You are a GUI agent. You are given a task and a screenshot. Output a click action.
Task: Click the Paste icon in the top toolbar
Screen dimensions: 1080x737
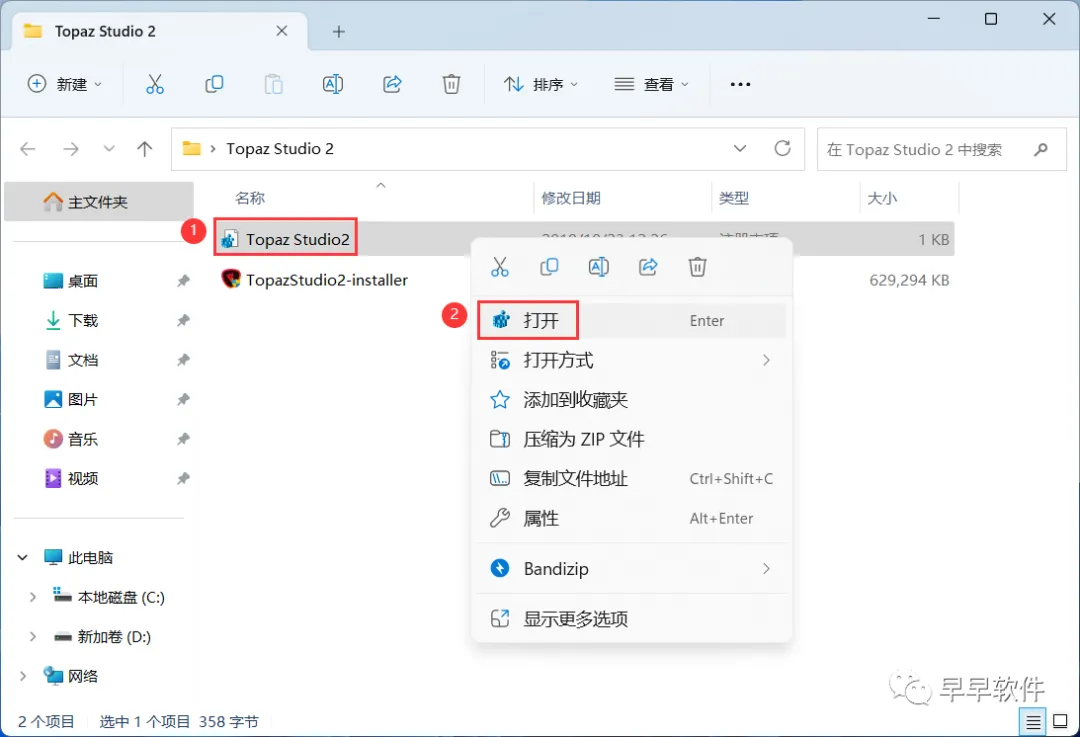pyautogui.click(x=273, y=84)
